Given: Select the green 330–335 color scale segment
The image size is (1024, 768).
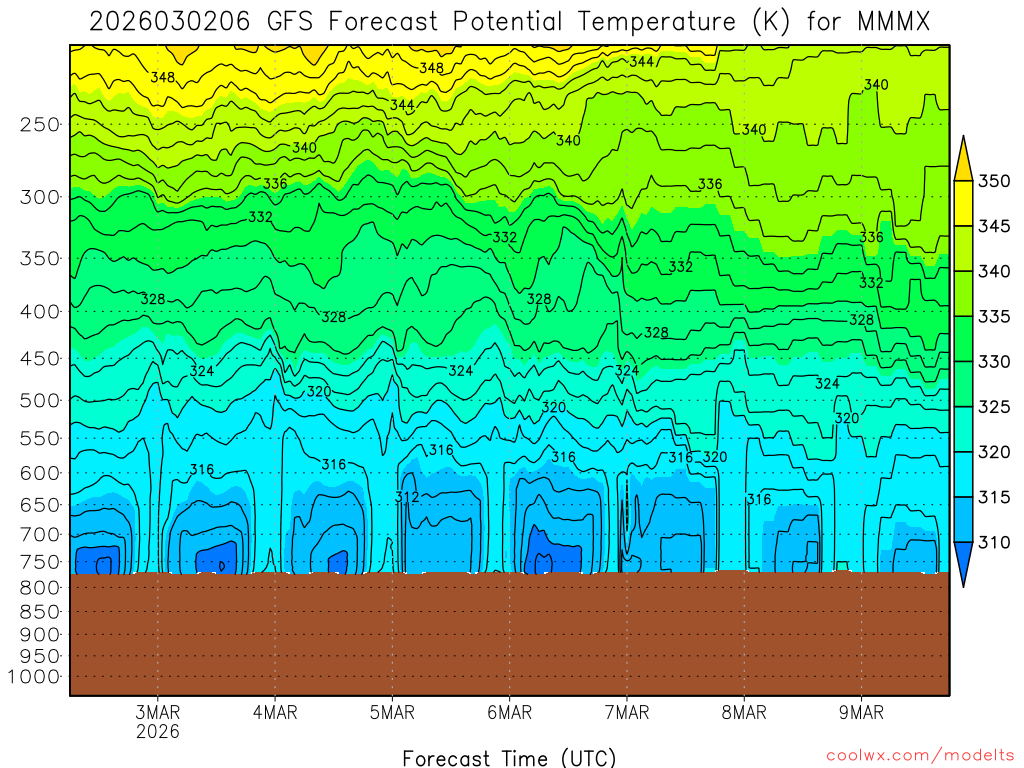Looking at the screenshot, I should 963,339.
